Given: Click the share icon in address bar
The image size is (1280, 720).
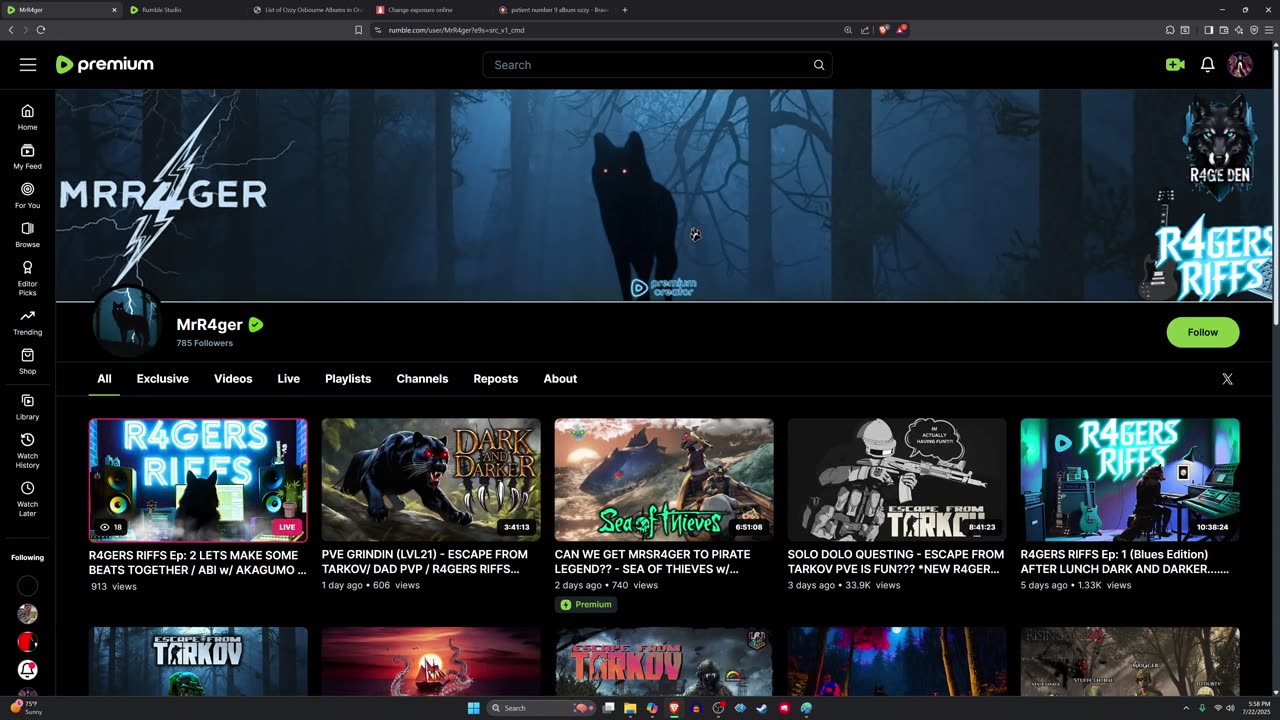Looking at the screenshot, I should click(865, 30).
